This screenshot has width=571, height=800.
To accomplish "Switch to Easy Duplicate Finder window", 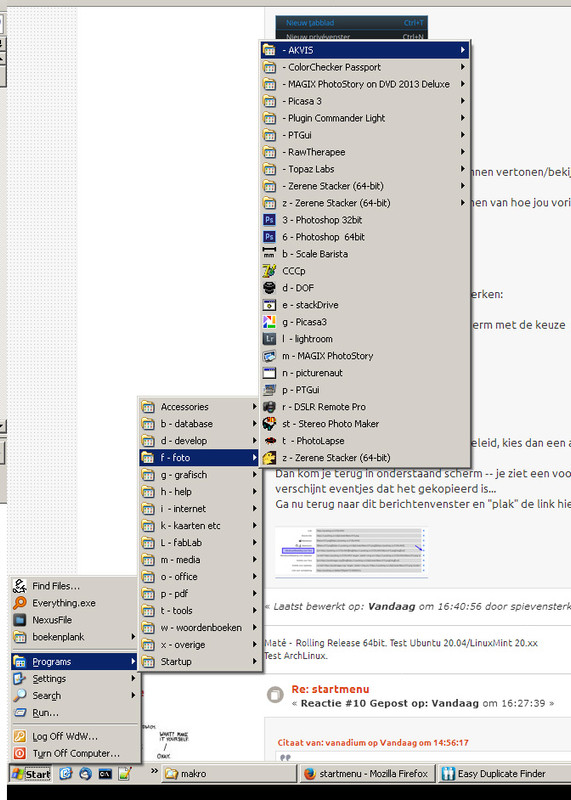I will click(x=504, y=774).
